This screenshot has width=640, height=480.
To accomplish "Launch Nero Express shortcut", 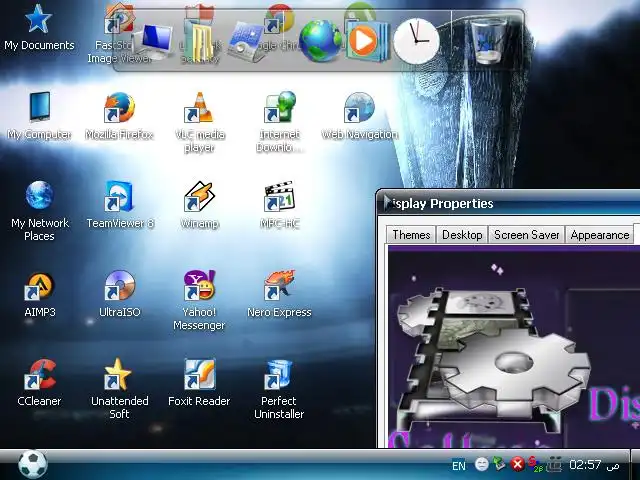I will tap(279, 294).
